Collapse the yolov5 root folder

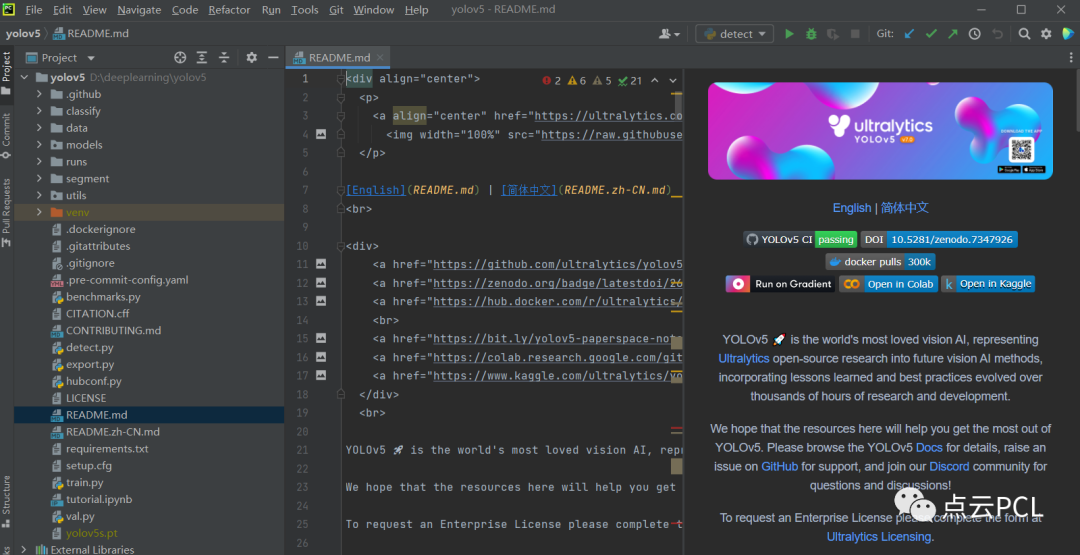coord(25,77)
